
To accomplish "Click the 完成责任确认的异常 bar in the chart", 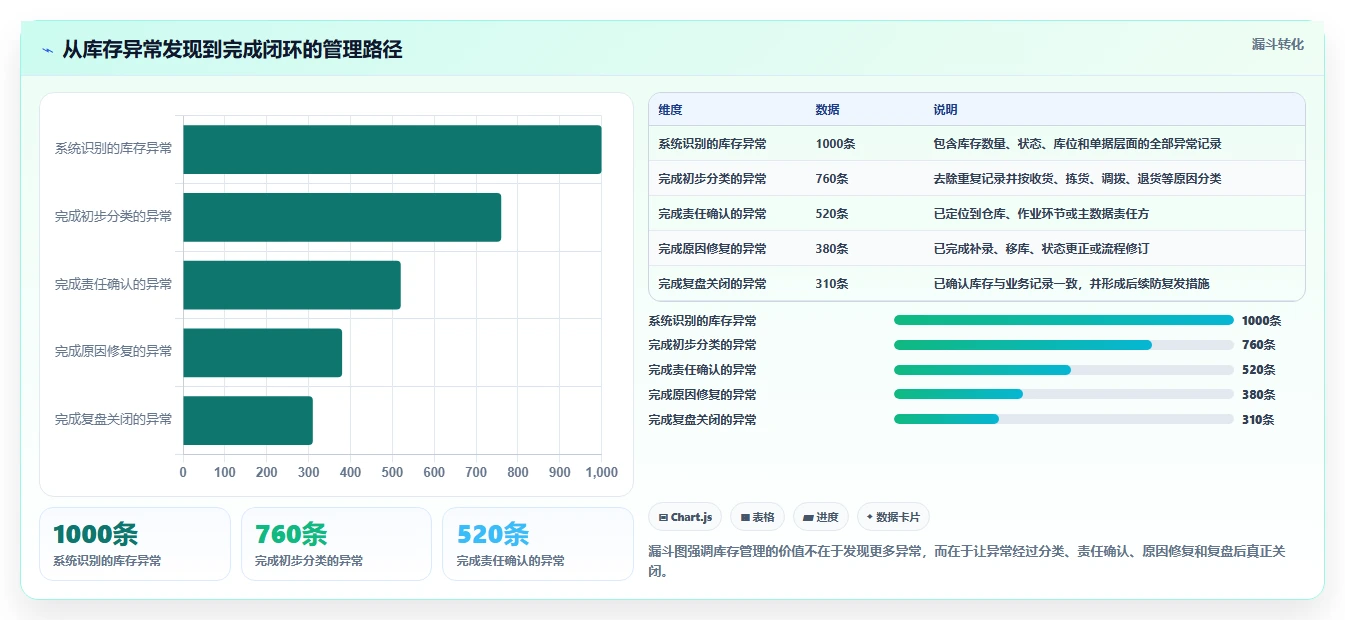I will click(292, 285).
